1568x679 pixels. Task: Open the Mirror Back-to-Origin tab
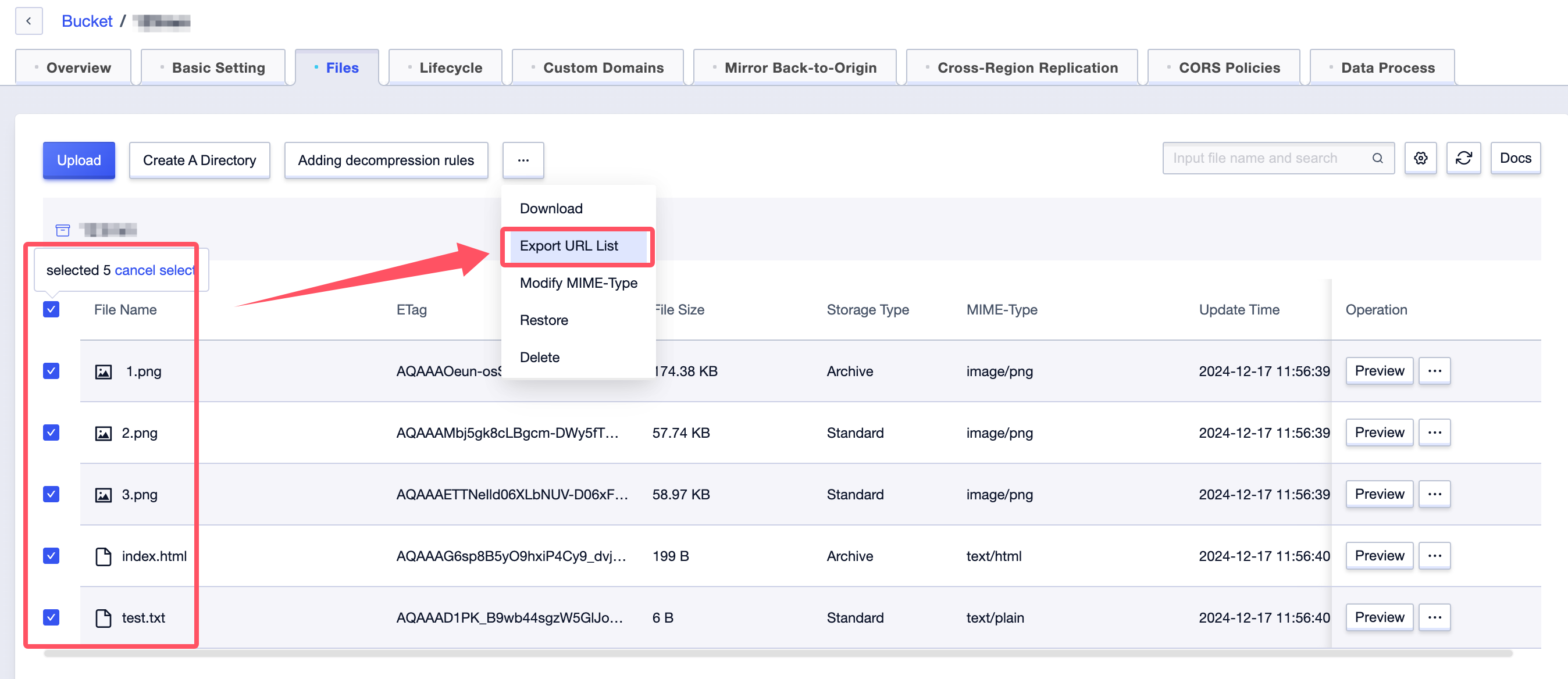click(795, 67)
